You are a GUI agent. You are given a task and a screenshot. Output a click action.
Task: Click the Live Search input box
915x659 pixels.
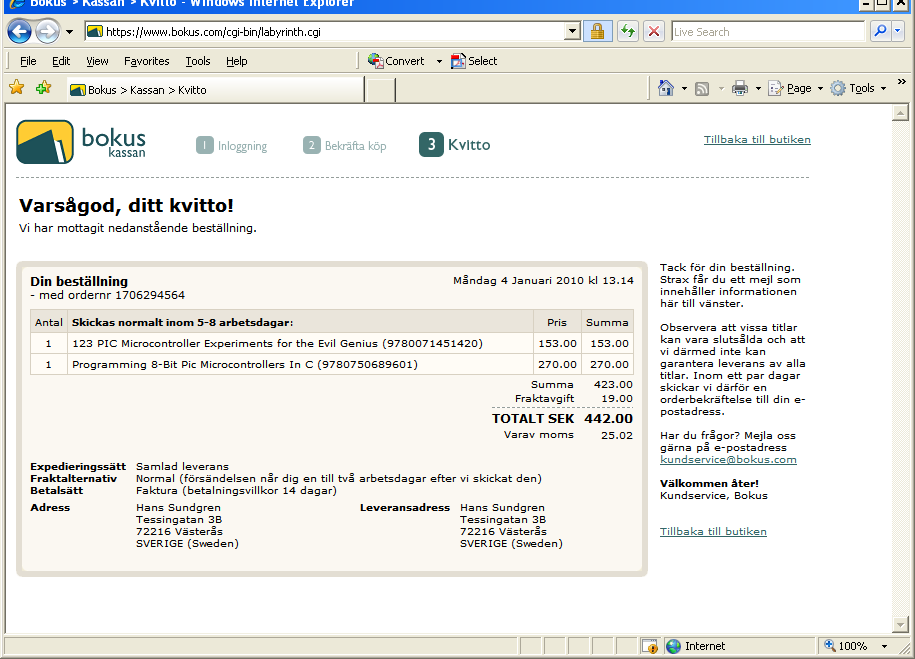point(767,32)
